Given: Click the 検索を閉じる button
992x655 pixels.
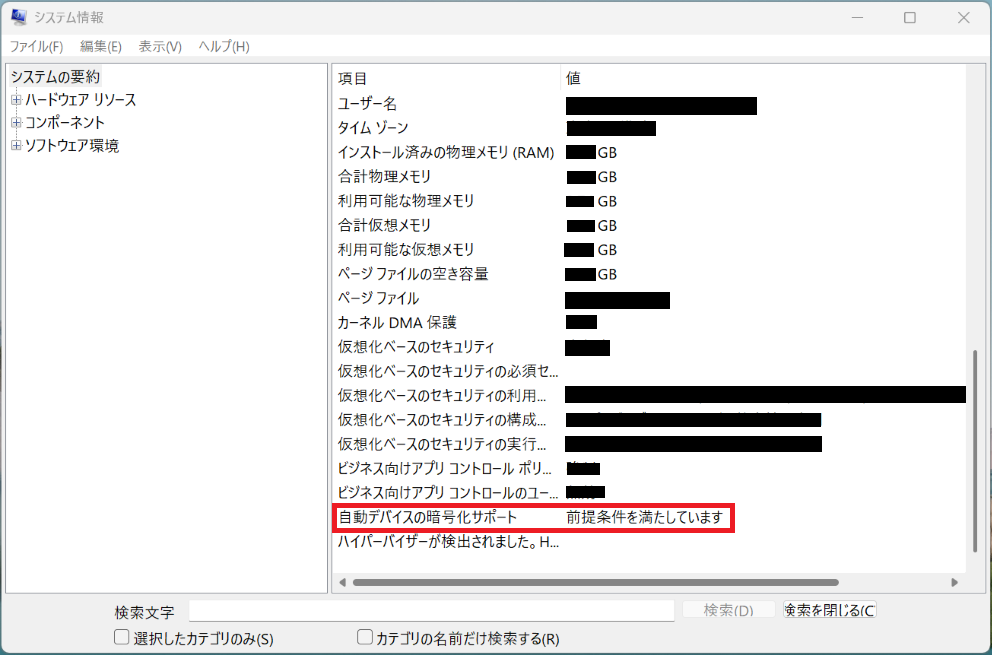Looking at the screenshot, I should (x=829, y=610).
